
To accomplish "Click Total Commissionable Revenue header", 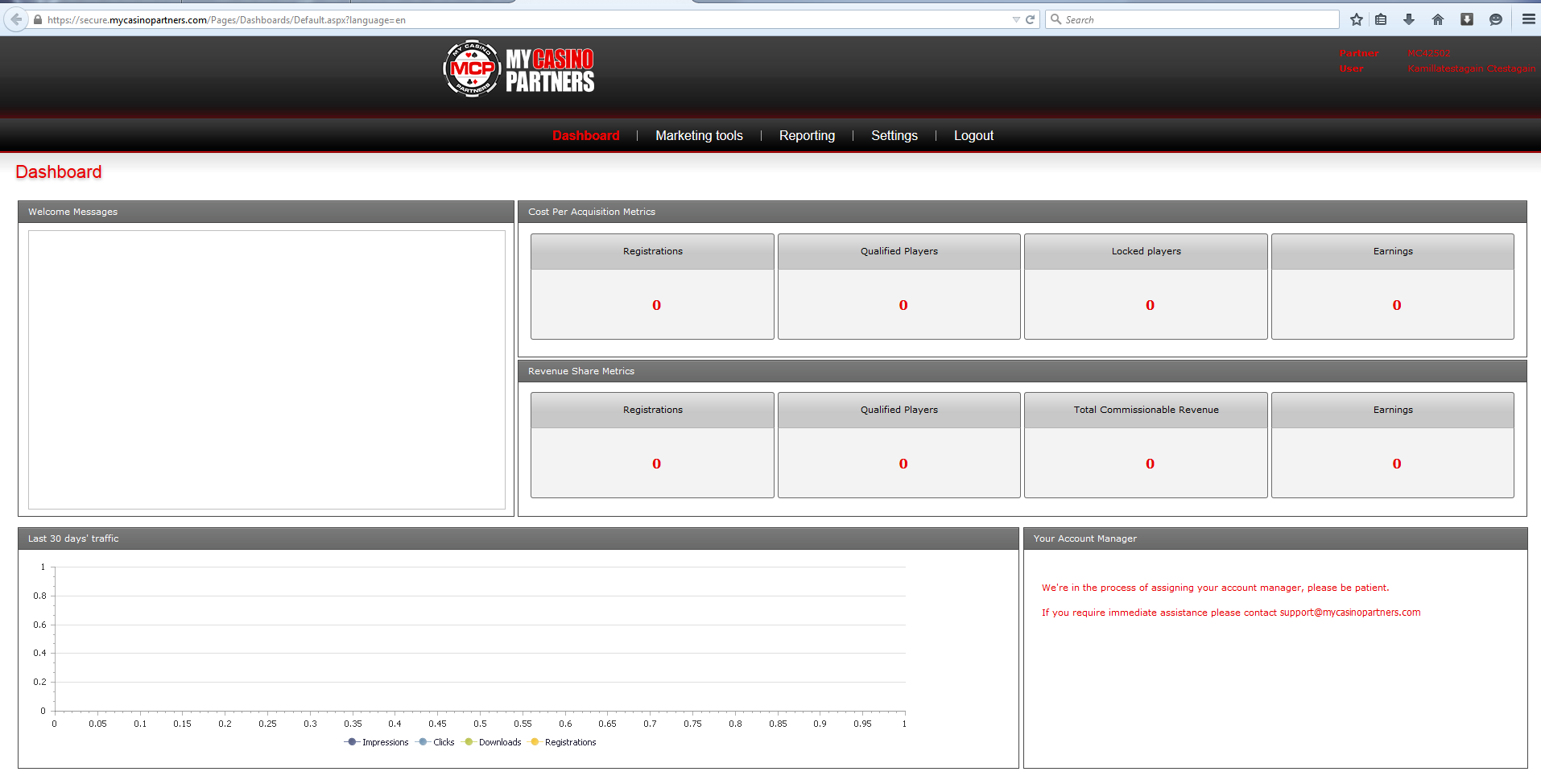I will click(1146, 410).
